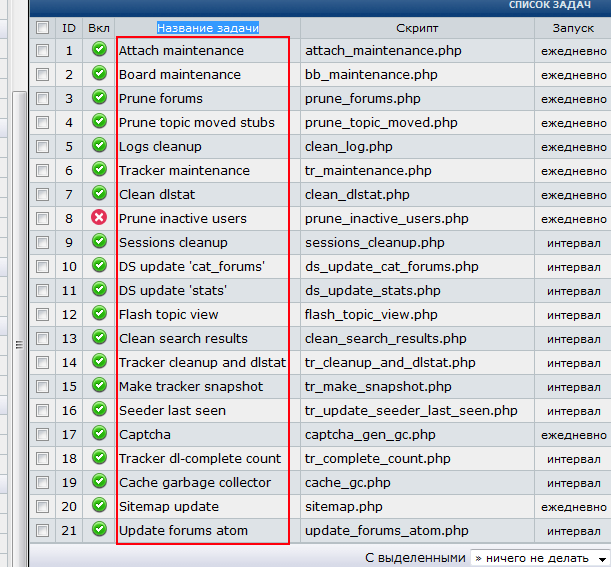Open the Prune forums task link
611x567 pixels.
coord(160,98)
